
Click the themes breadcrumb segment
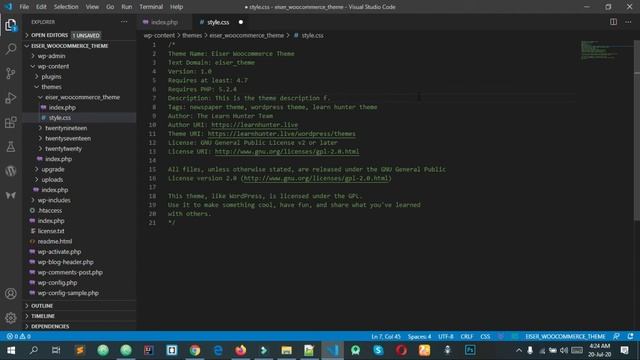click(192, 36)
